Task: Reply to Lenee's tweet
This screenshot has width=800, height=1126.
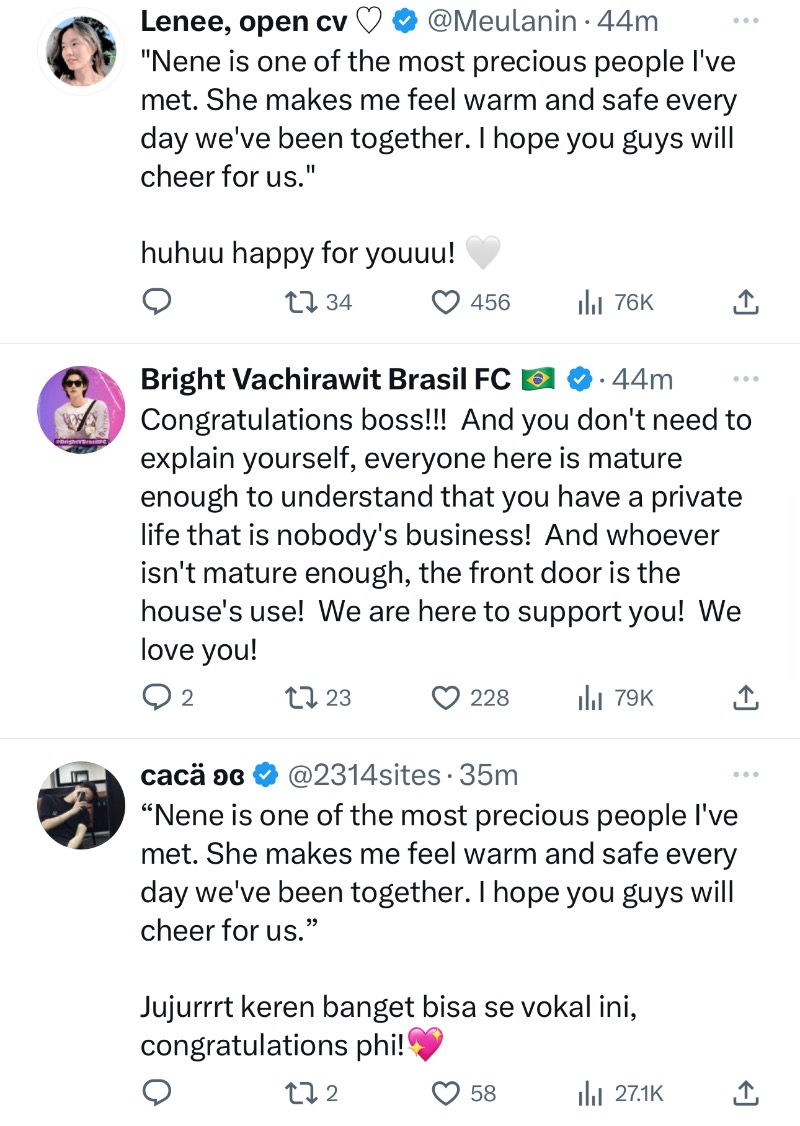Action: [156, 302]
